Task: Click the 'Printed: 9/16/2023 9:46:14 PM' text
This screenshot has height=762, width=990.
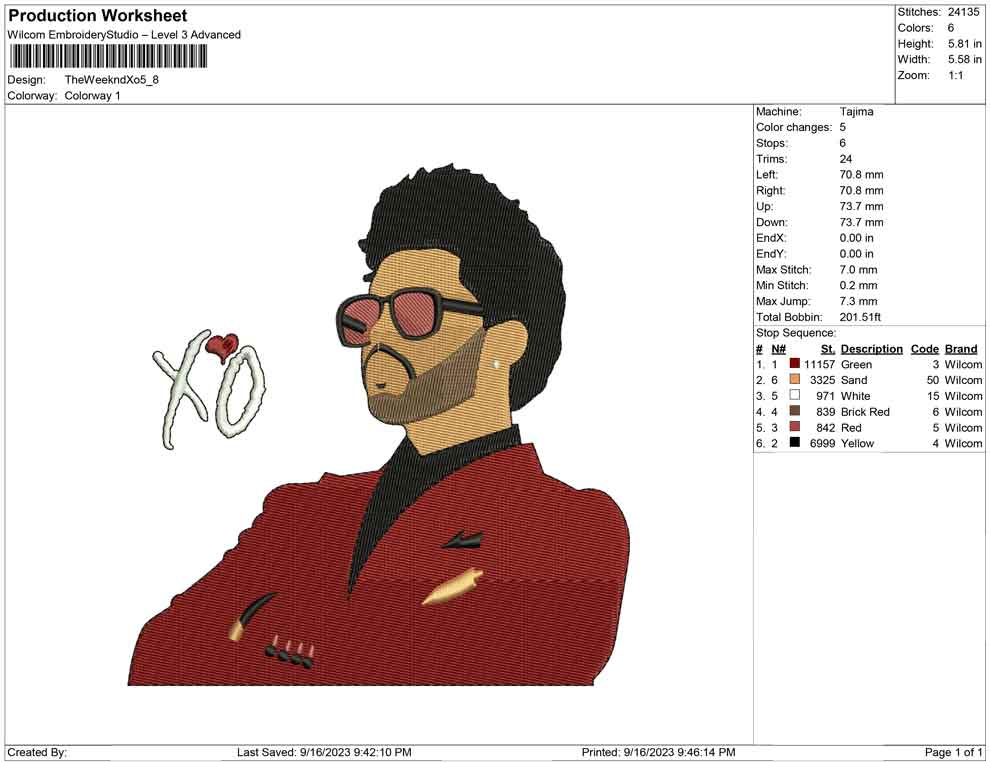Action: coord(659,752)
